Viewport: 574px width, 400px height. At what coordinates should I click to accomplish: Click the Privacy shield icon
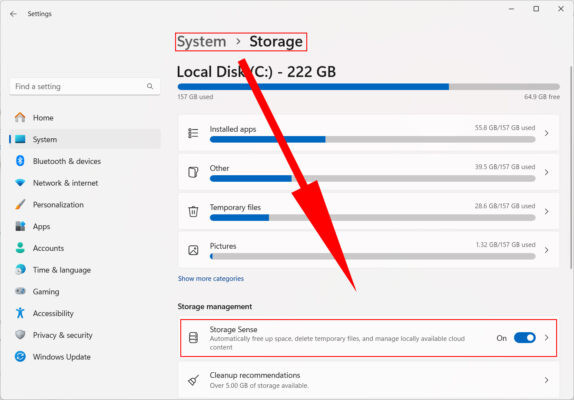[20, 334]
